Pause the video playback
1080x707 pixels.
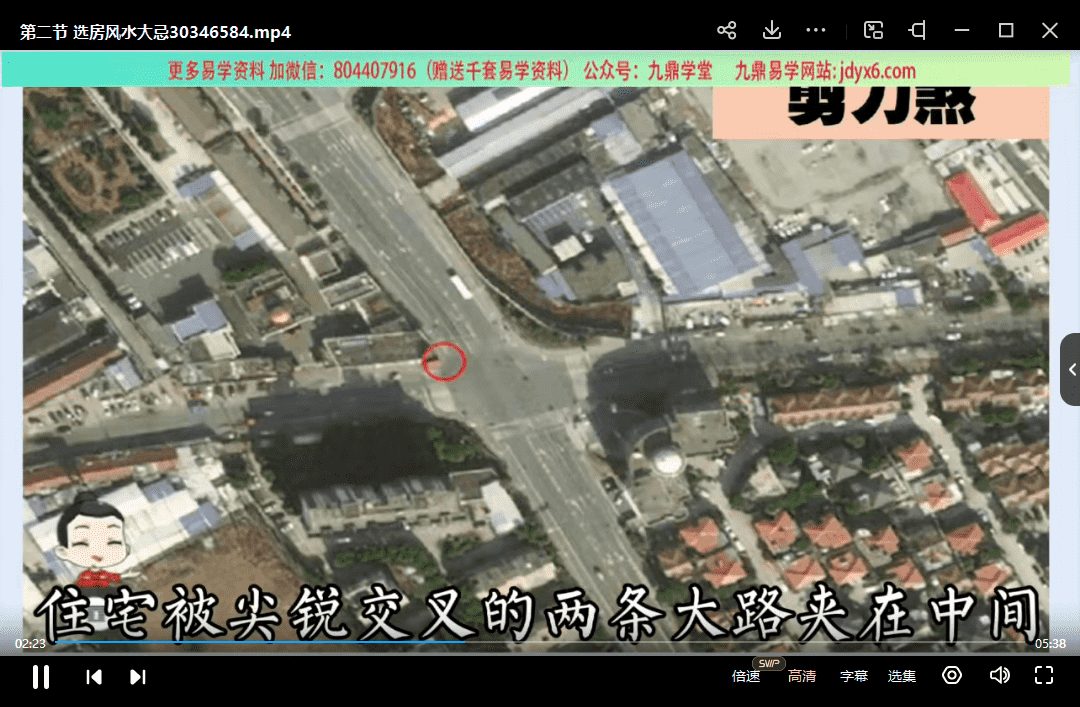click(x=41, y=677)
